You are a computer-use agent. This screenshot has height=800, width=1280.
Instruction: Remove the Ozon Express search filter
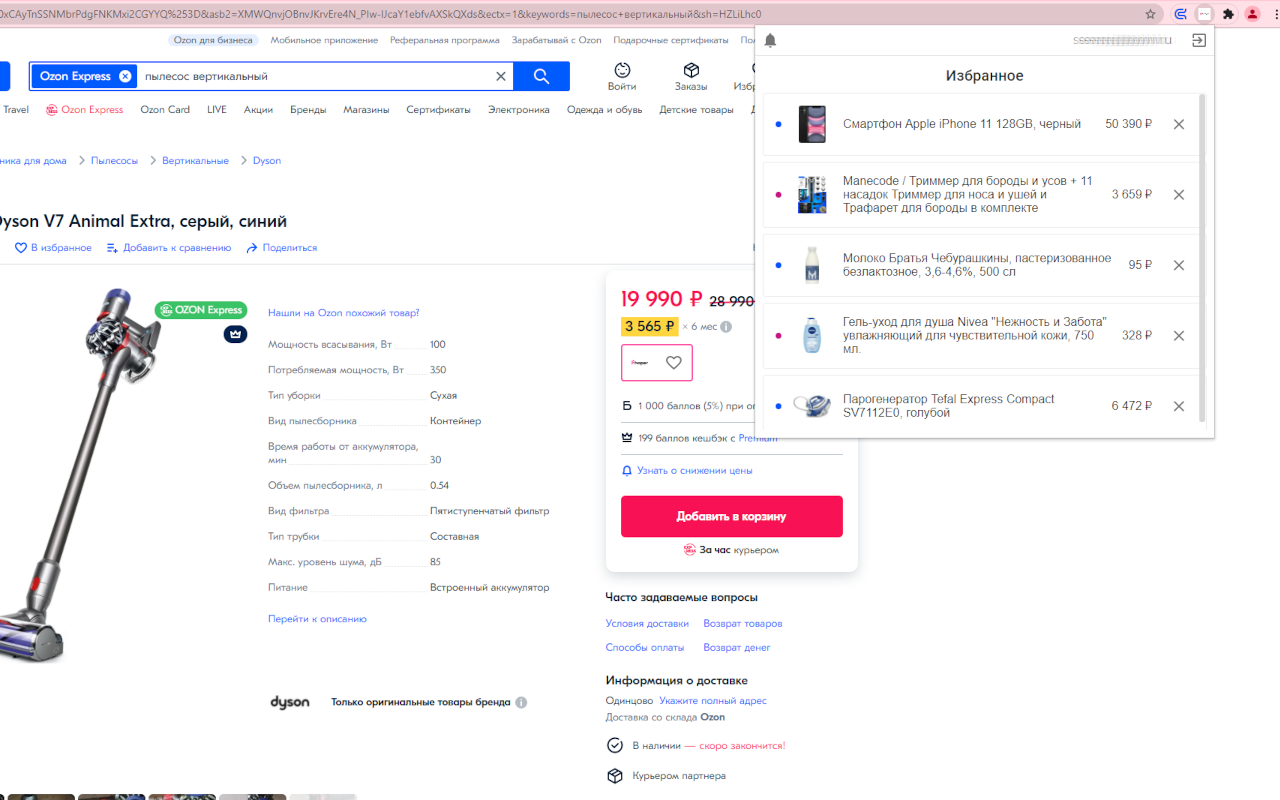tap(125, 76)
